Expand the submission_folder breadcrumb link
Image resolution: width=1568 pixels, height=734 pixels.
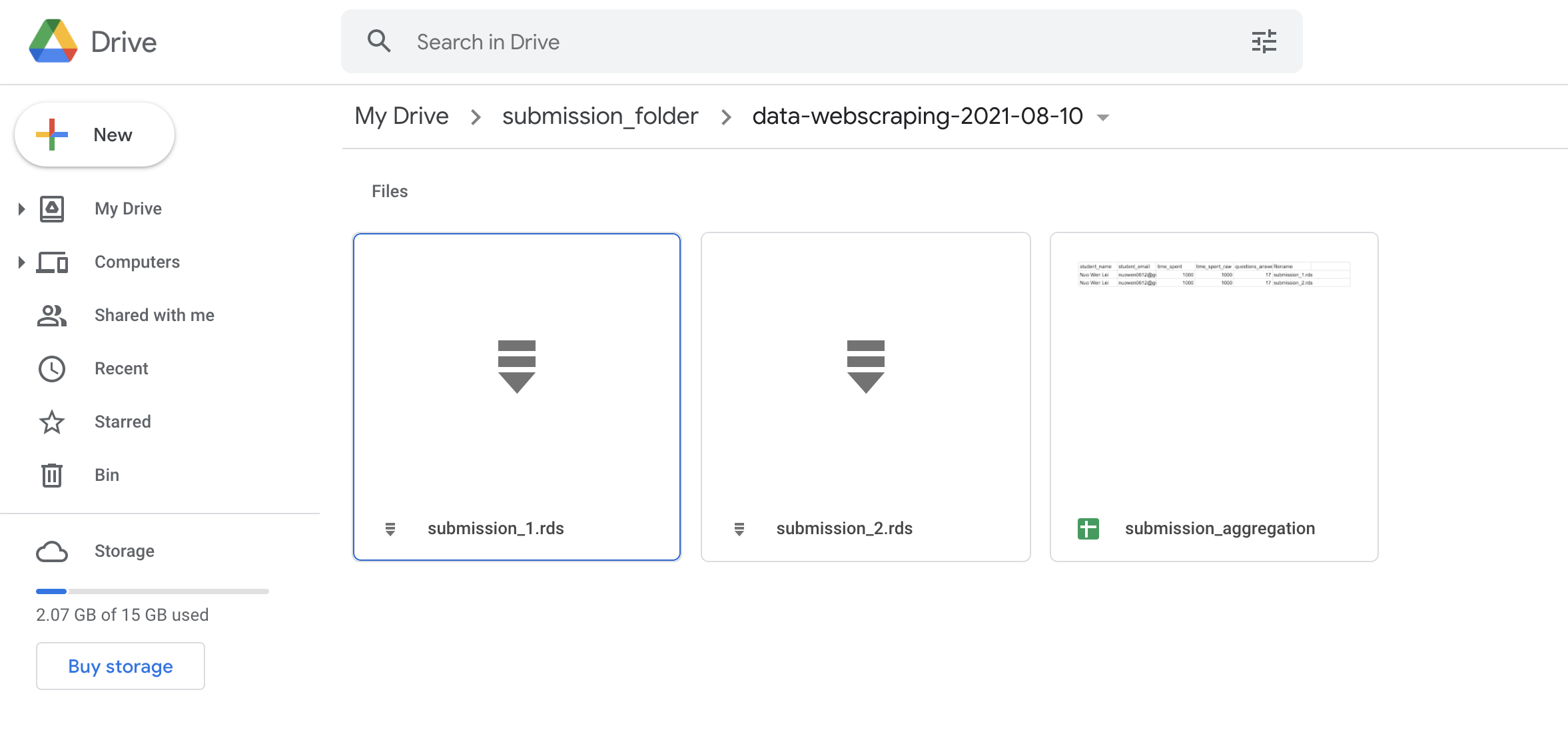[601, 115]
